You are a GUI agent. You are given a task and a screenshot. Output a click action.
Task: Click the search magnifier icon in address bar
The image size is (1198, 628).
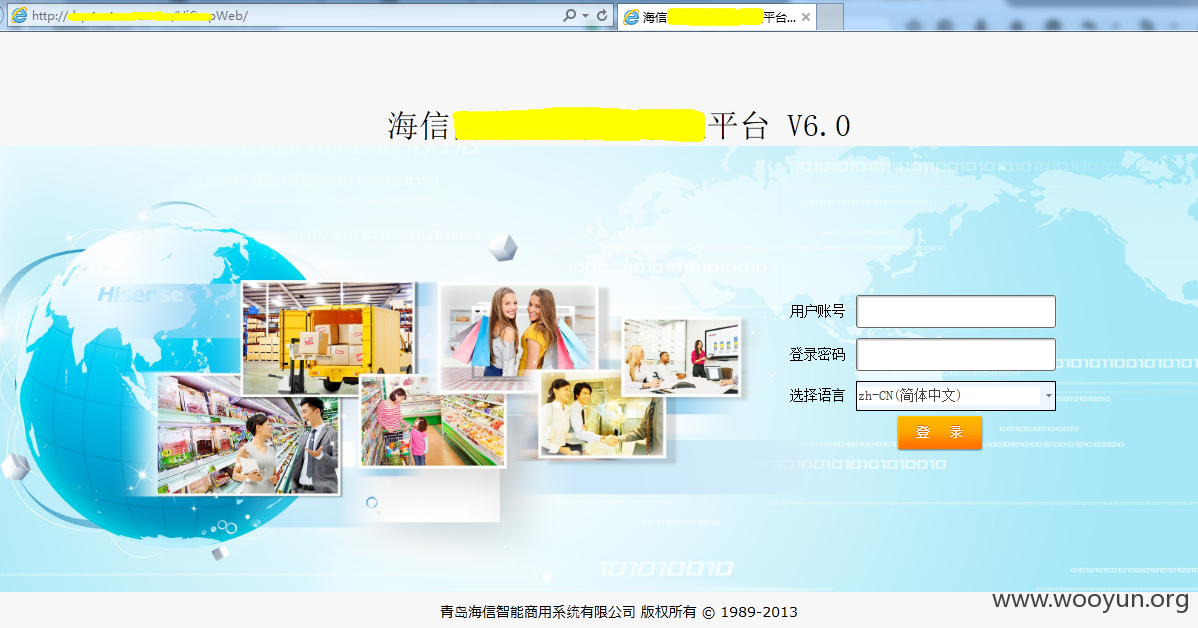tap(569, 15)
